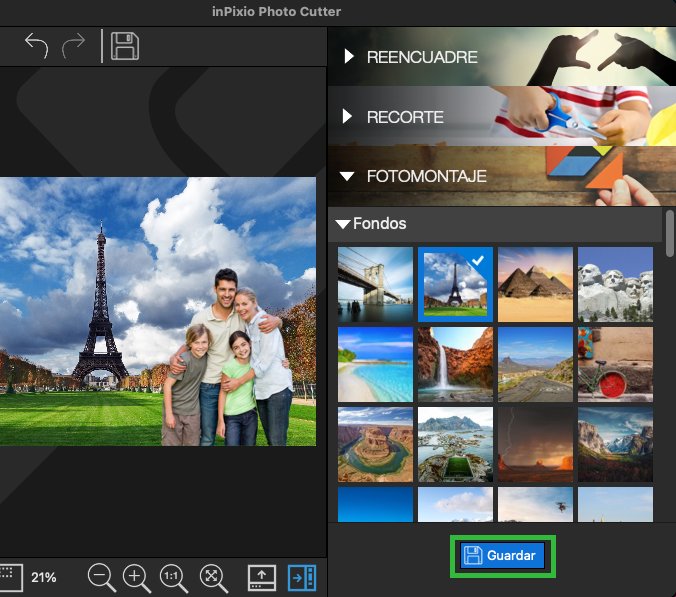Fit image to screen magnifier icon

click(x=213, y=577)
